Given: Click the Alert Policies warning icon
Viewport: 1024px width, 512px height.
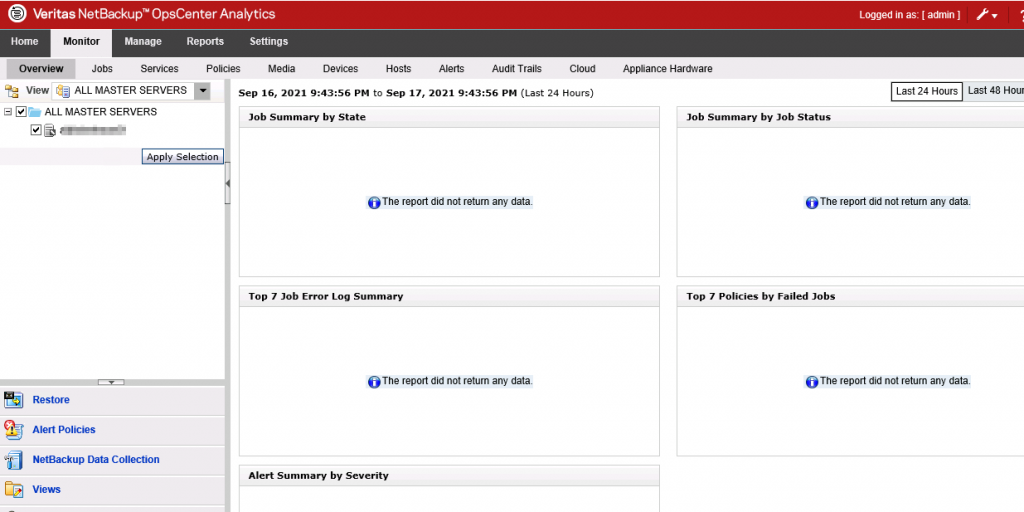Looking at the screenshot, I should [x=13, y=430].
